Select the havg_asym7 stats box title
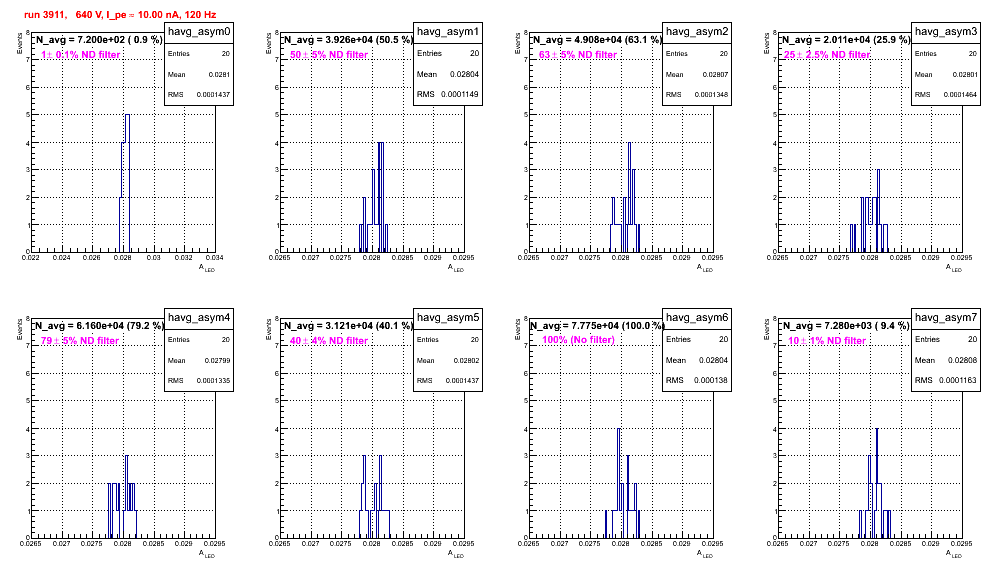 (946, 317)
